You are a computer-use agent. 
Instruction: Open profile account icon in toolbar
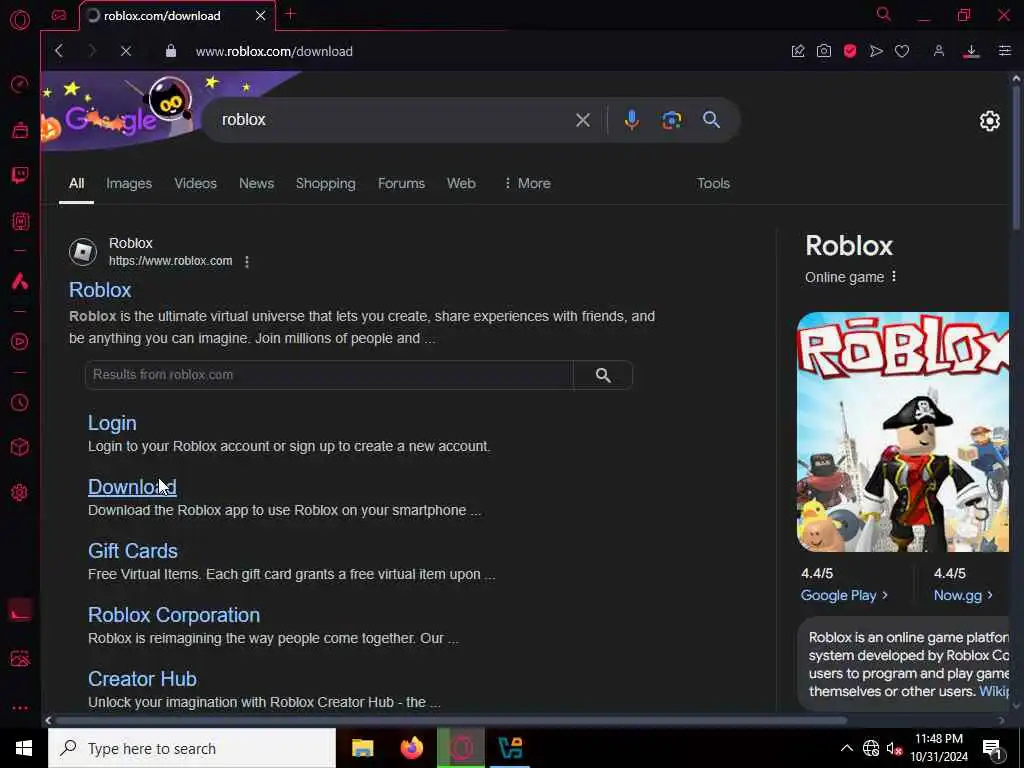tap(939, 51)
